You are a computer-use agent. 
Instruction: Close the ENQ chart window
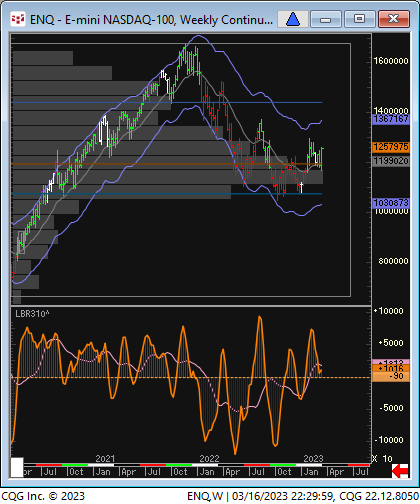[x=394, y=19]
